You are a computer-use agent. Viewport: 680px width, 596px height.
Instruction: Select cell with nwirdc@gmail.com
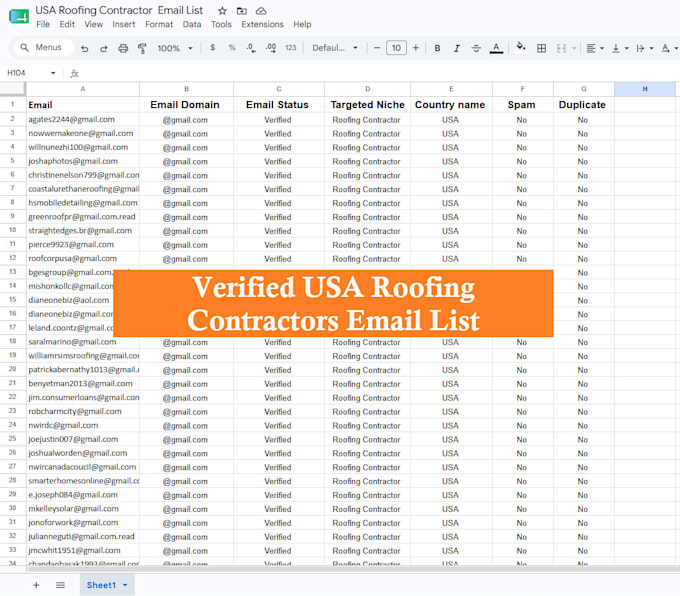(83, 425)
